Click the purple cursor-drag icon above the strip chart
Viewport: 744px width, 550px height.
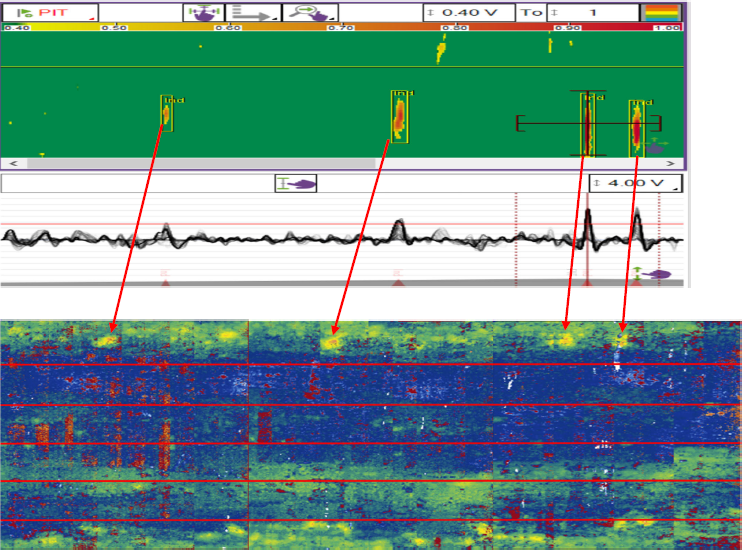298,183
